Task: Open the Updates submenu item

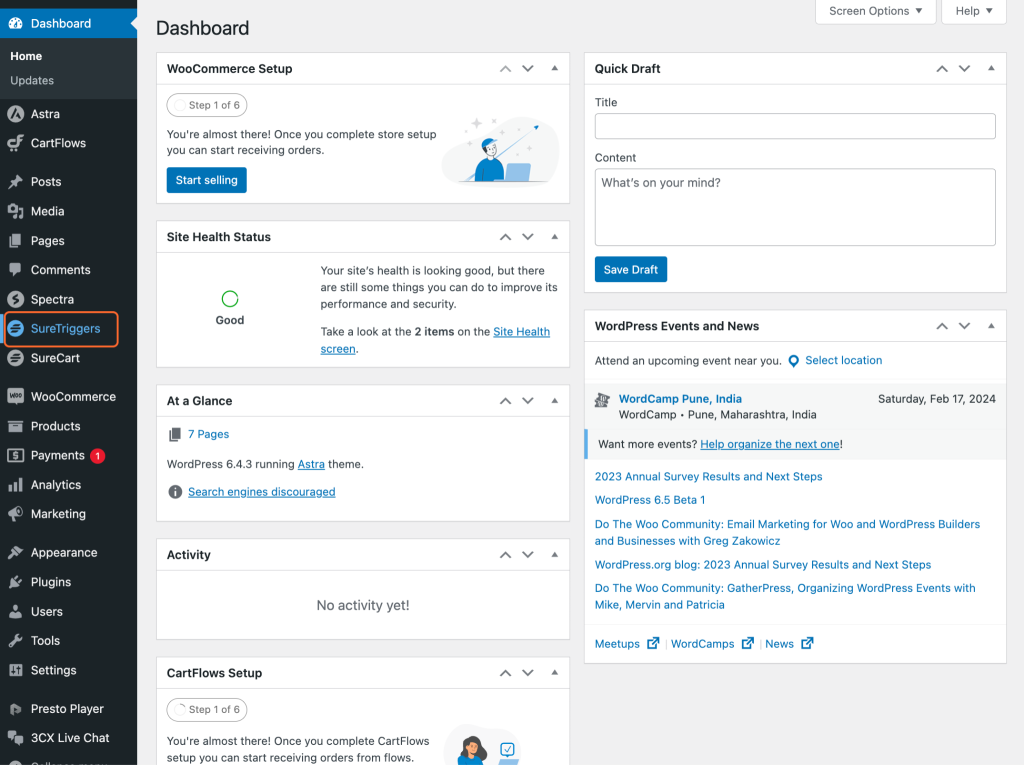Action: [x=32, y=80]
